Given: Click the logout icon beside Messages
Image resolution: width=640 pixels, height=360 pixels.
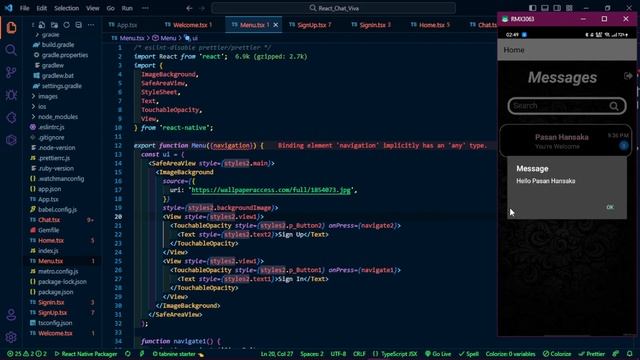Looking at the screenshot, I should coord(628,76).
